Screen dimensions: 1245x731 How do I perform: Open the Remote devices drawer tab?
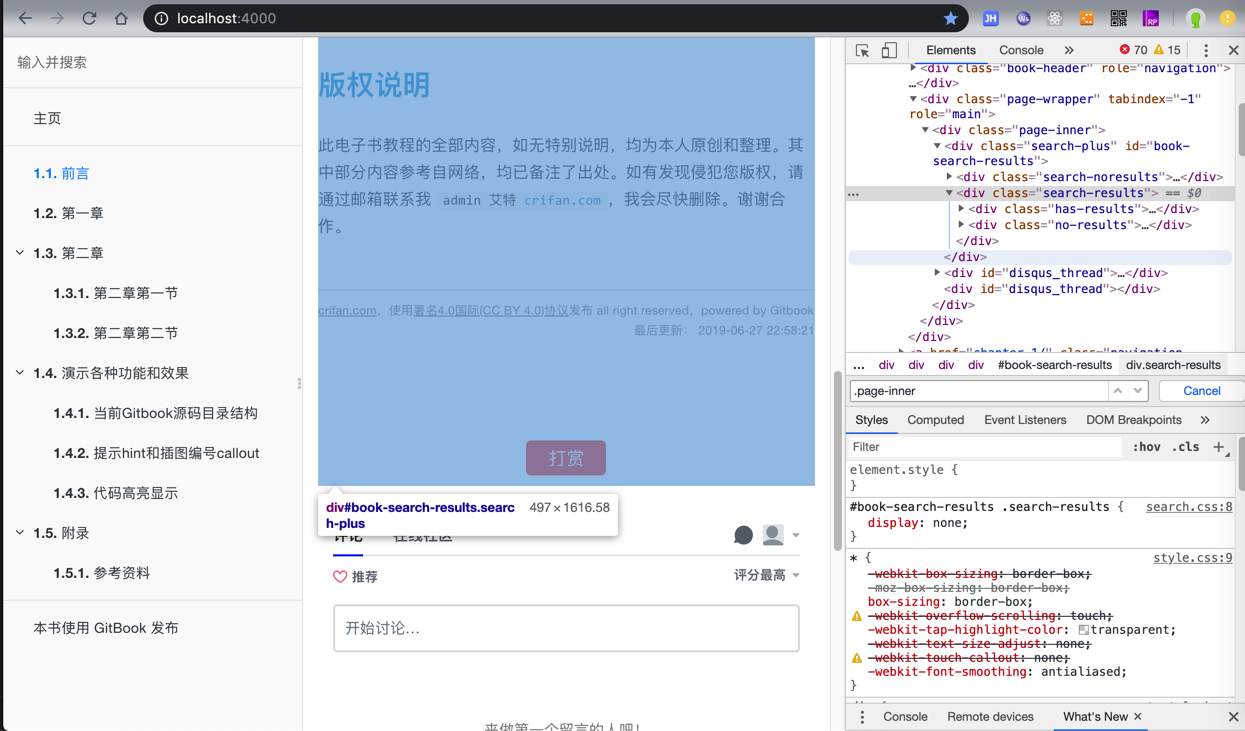click(x=990, y=717)
